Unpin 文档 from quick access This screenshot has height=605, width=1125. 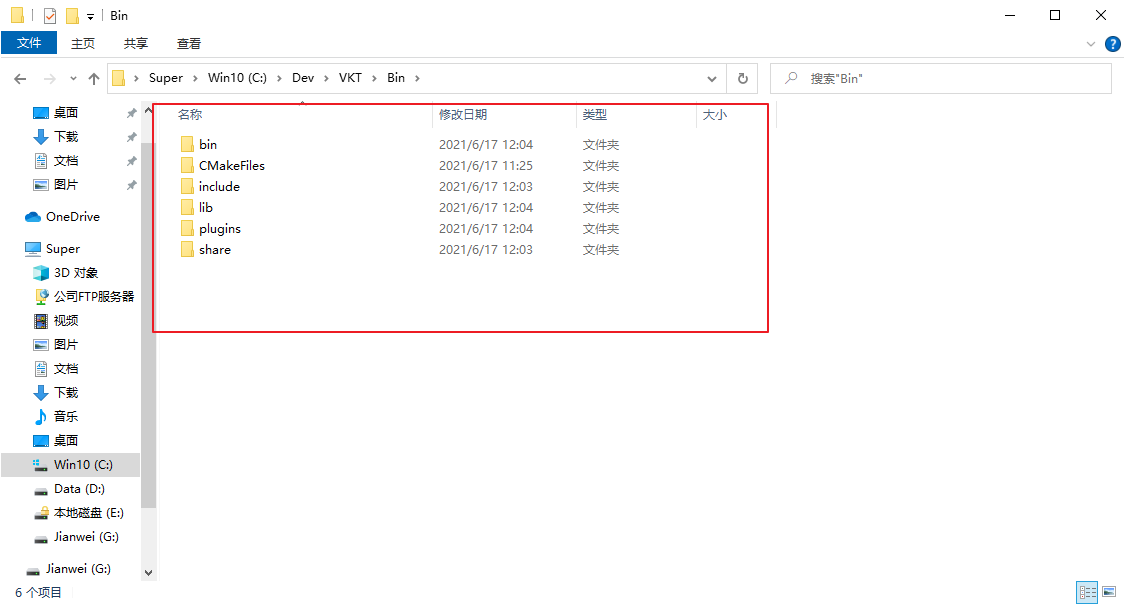[x=131, y=161]
